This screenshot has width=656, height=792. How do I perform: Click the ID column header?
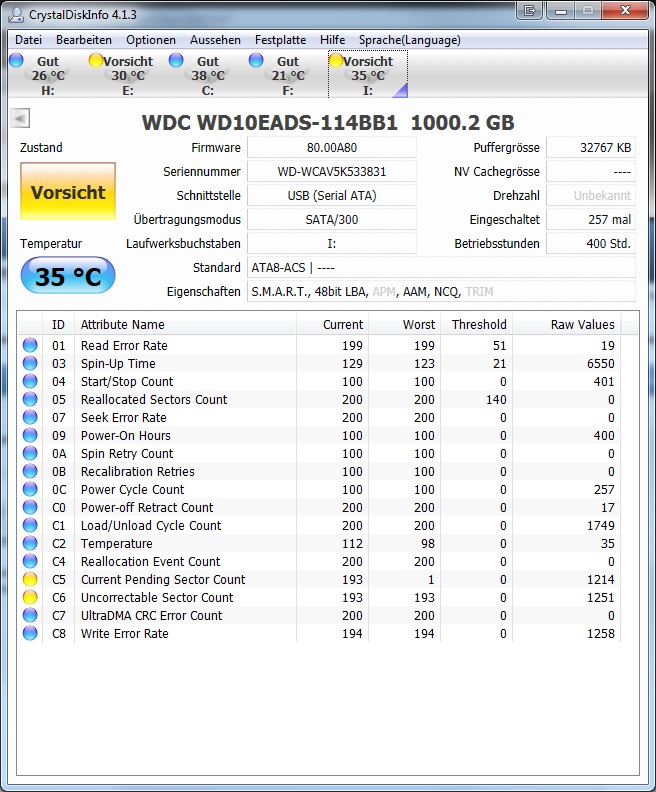click(x=59, y=324)
